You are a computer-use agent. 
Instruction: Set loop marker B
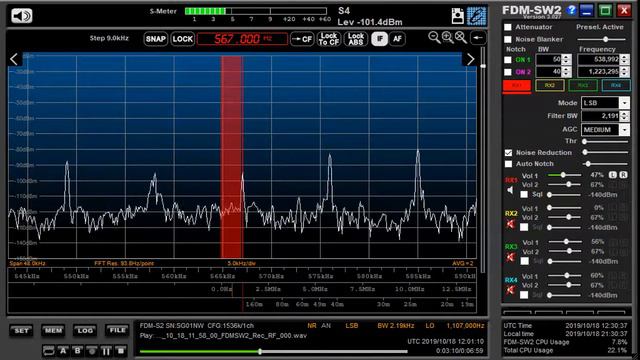point(78,351)
